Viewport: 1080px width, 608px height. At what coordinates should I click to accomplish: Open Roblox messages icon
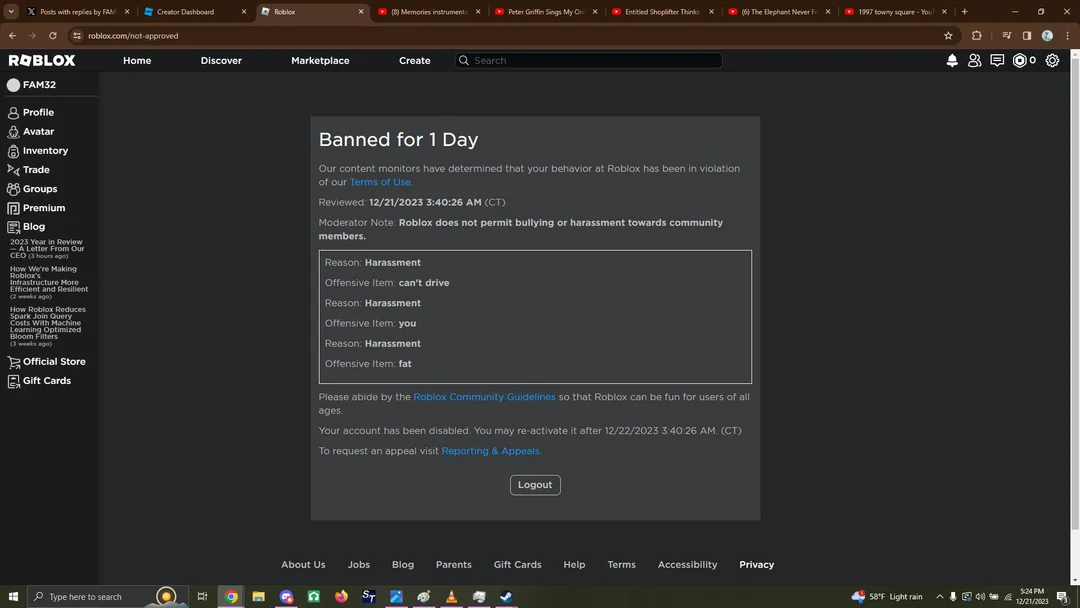[997, 60]
